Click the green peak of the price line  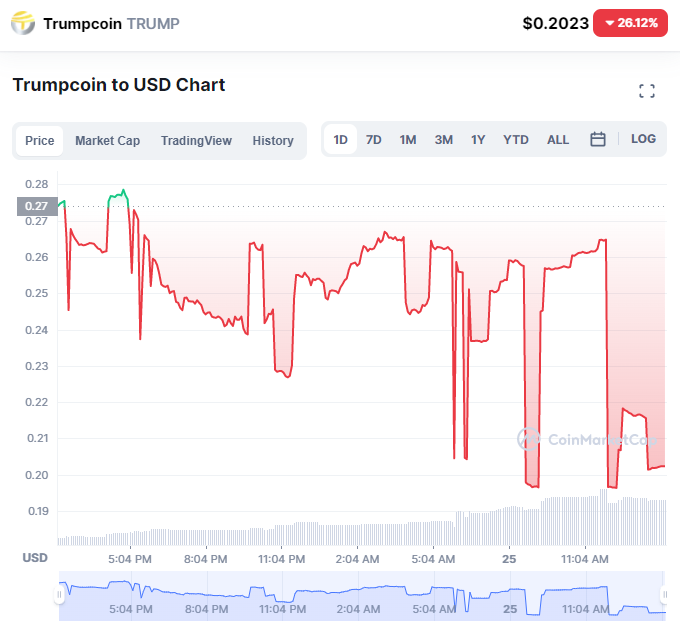point(124,190)
